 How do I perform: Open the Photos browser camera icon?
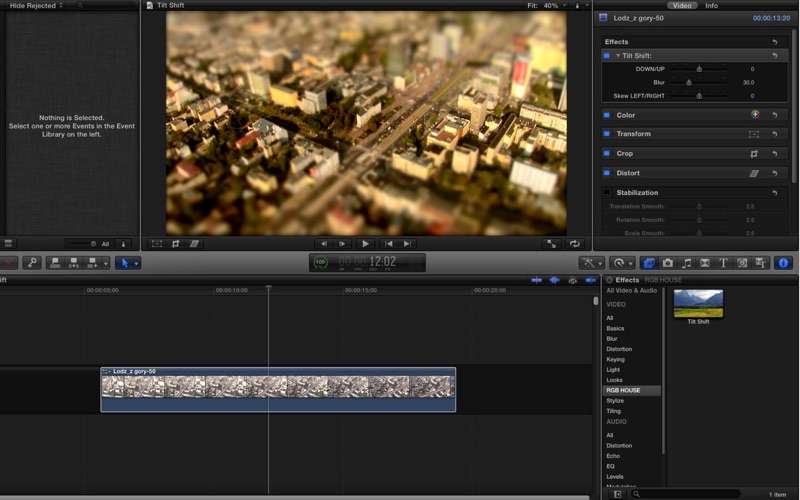pyautogui.click(x=668, y=263)
